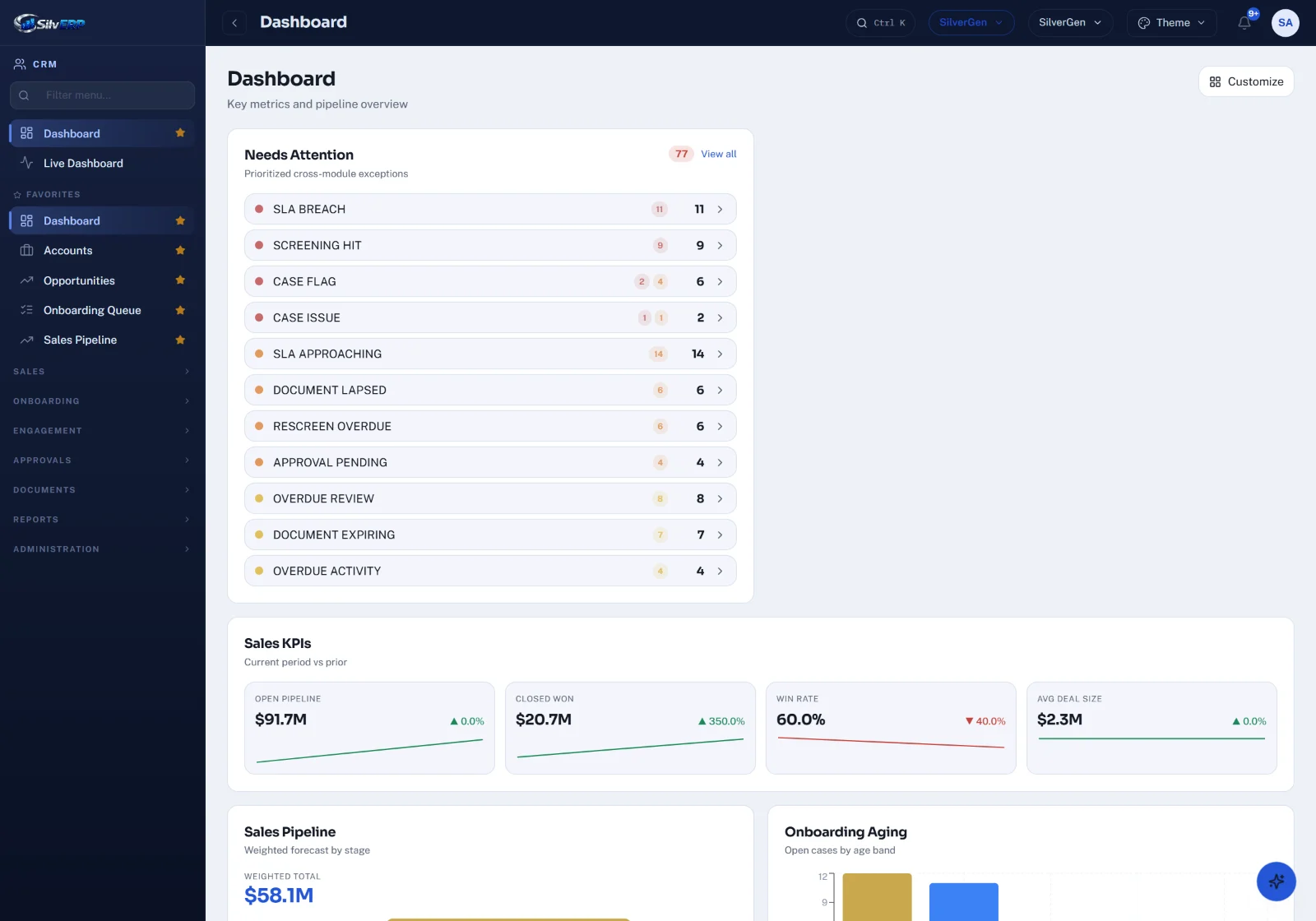This screenshot has height=921, width=1316.
Task: Click the Win Rate KPI card
Action: click(x=891, y=728)
